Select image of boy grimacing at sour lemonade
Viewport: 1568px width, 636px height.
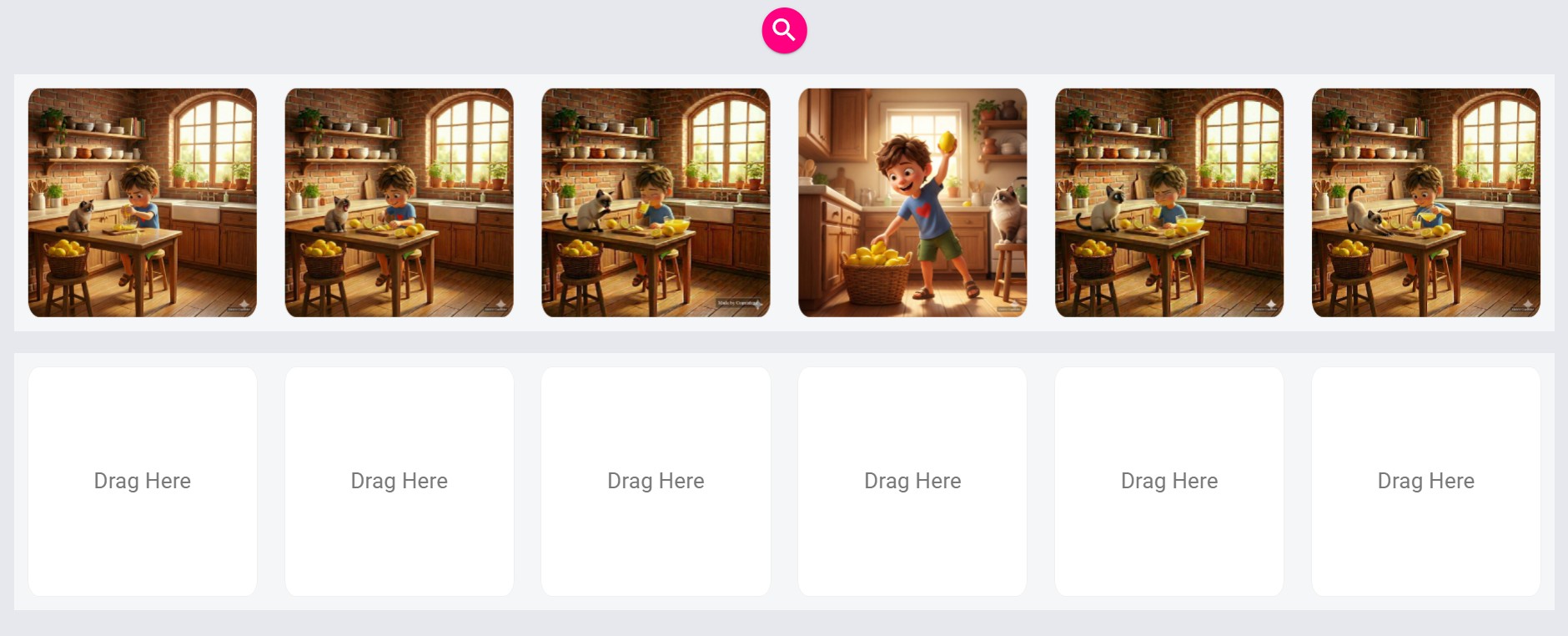pyautogui.click(x=1169, y=203)
